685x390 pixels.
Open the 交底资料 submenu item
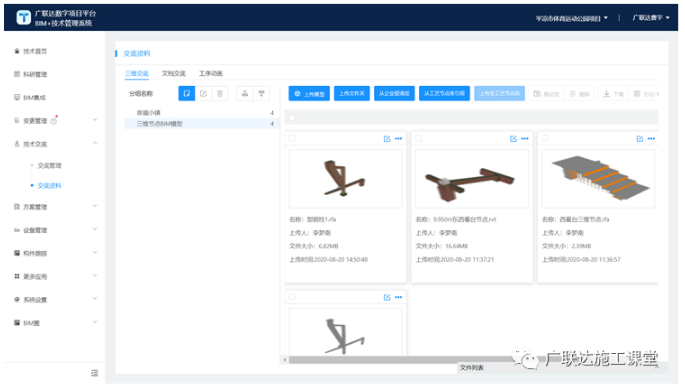(49, 186)
